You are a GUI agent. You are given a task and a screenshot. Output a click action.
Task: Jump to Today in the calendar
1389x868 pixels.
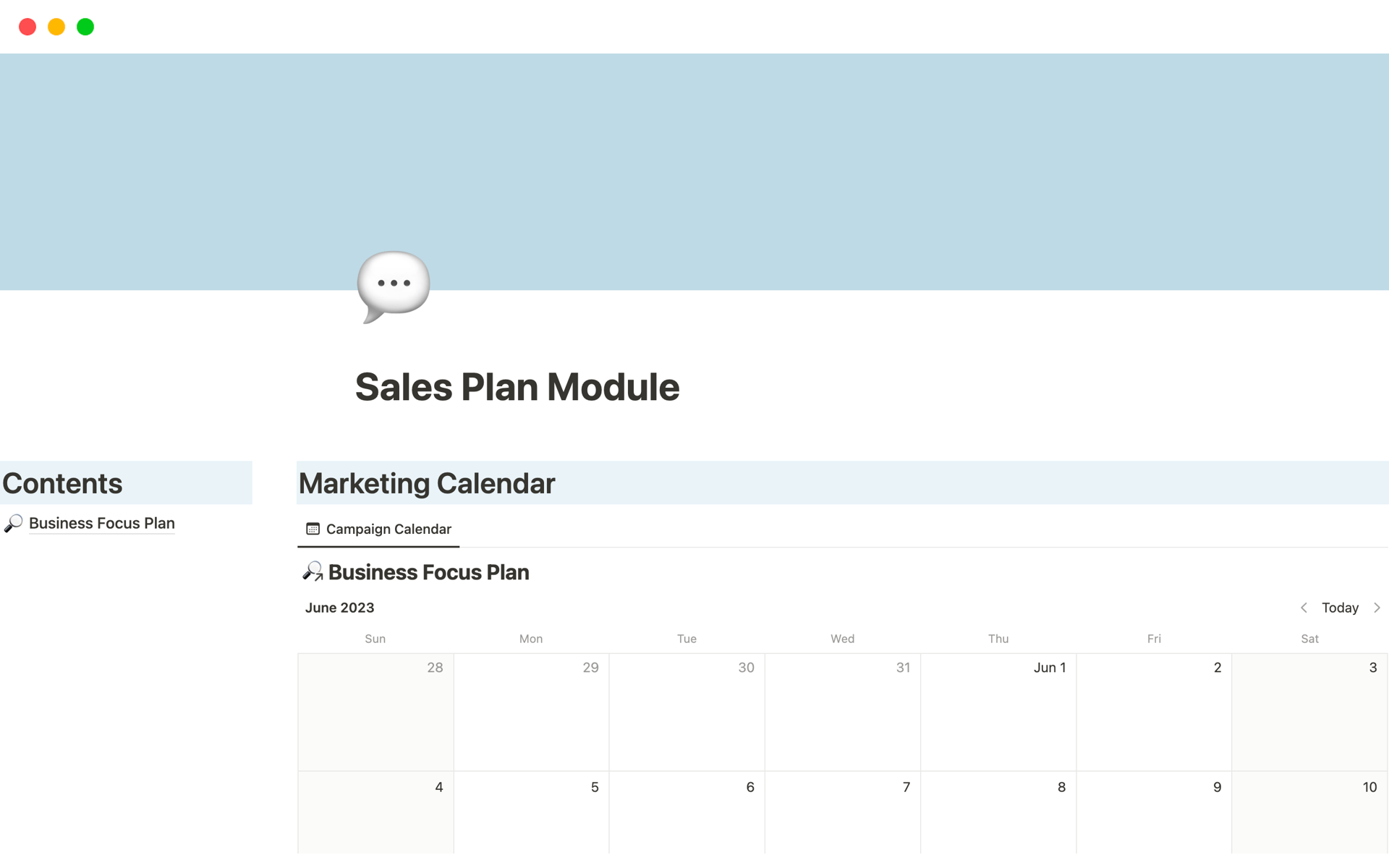[x=1340, y=608]
